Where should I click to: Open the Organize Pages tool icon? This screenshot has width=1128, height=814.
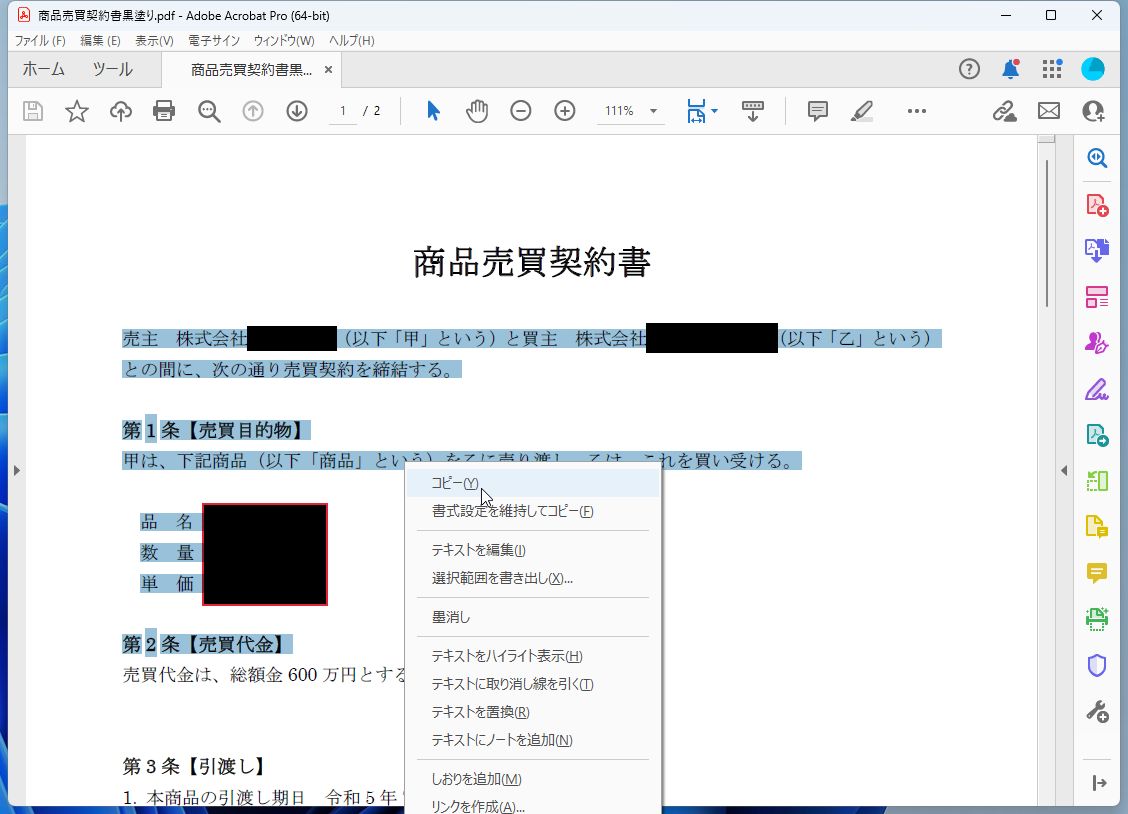[1097, 297]
